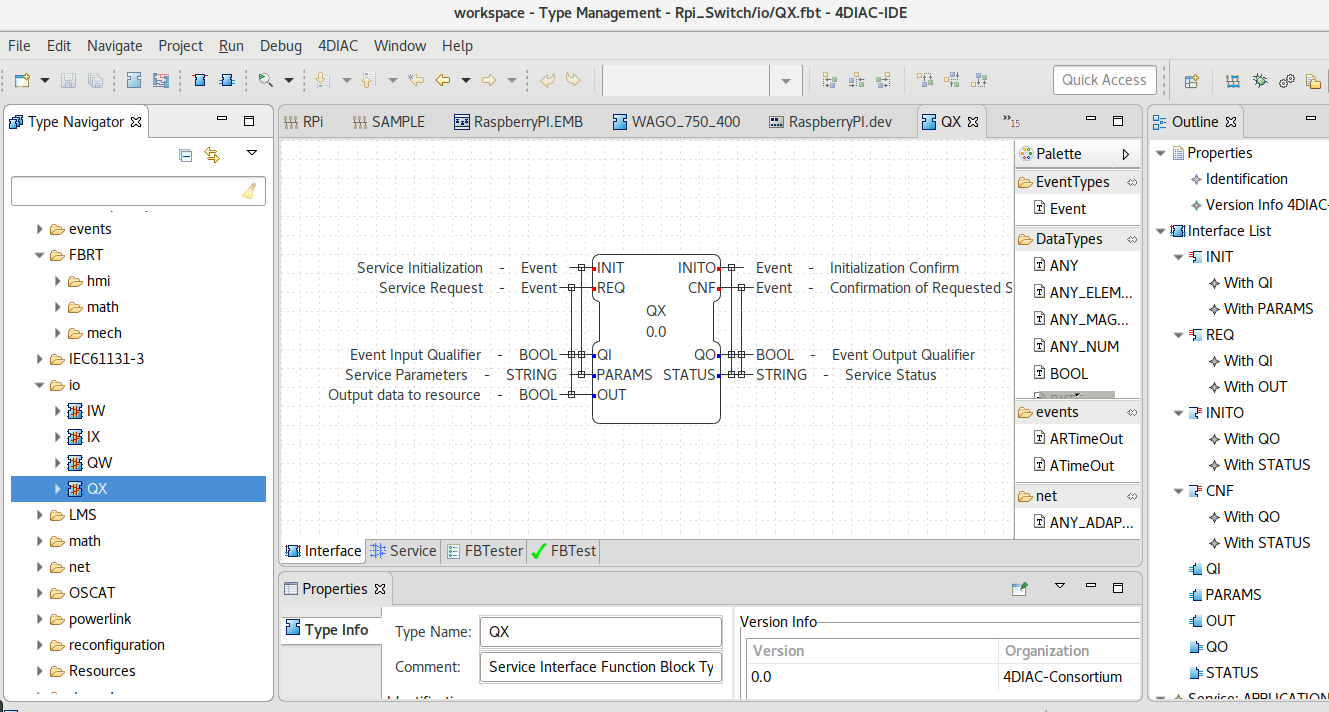The image size is (1329, 712).
Task: Click the broom clear-filter icon in Type Navigator
Action: 250,191
